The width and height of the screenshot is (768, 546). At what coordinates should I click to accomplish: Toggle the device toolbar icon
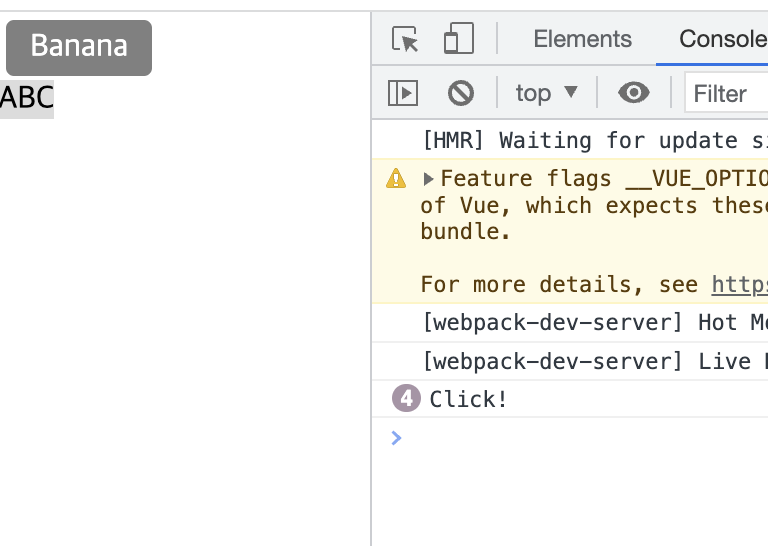click(459, 38)
